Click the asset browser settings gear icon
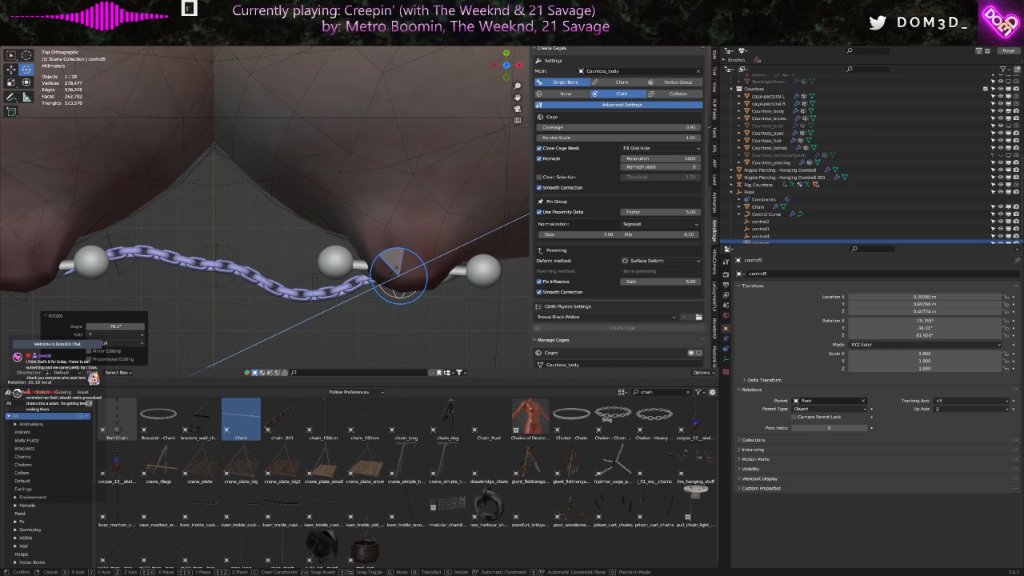The height and width of the screenshot is (576, 1024). point(712,392)
